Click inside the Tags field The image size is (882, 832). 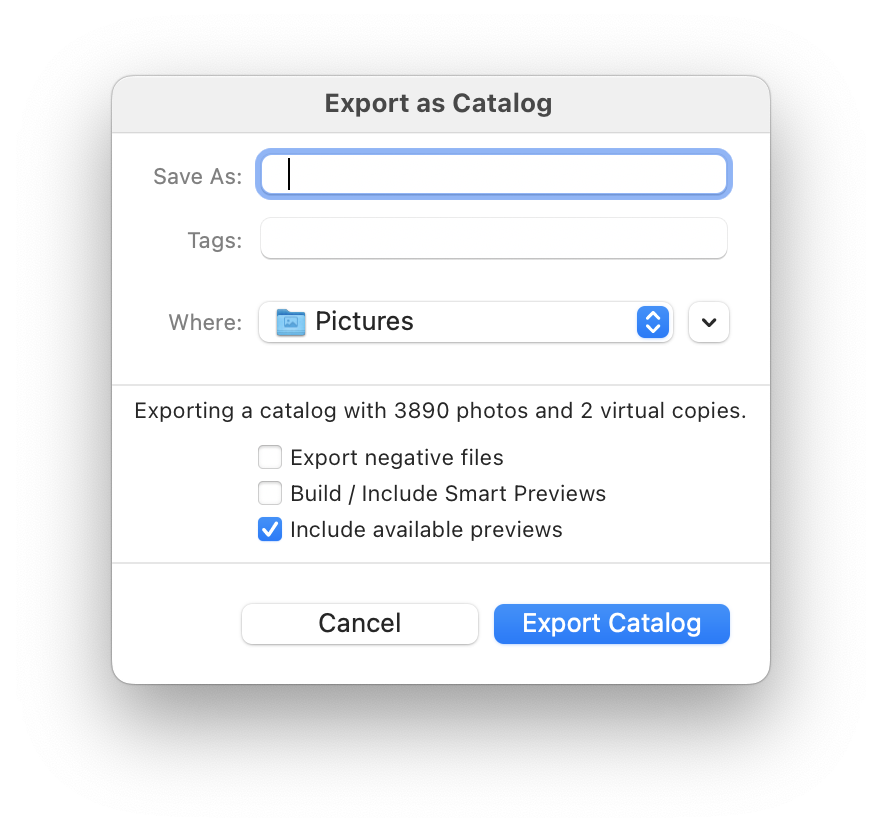[x=494, y=239]
